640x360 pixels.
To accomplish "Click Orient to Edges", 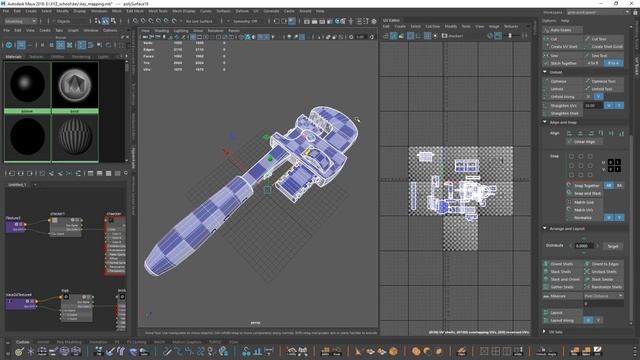I will click(x=604, y=264).
